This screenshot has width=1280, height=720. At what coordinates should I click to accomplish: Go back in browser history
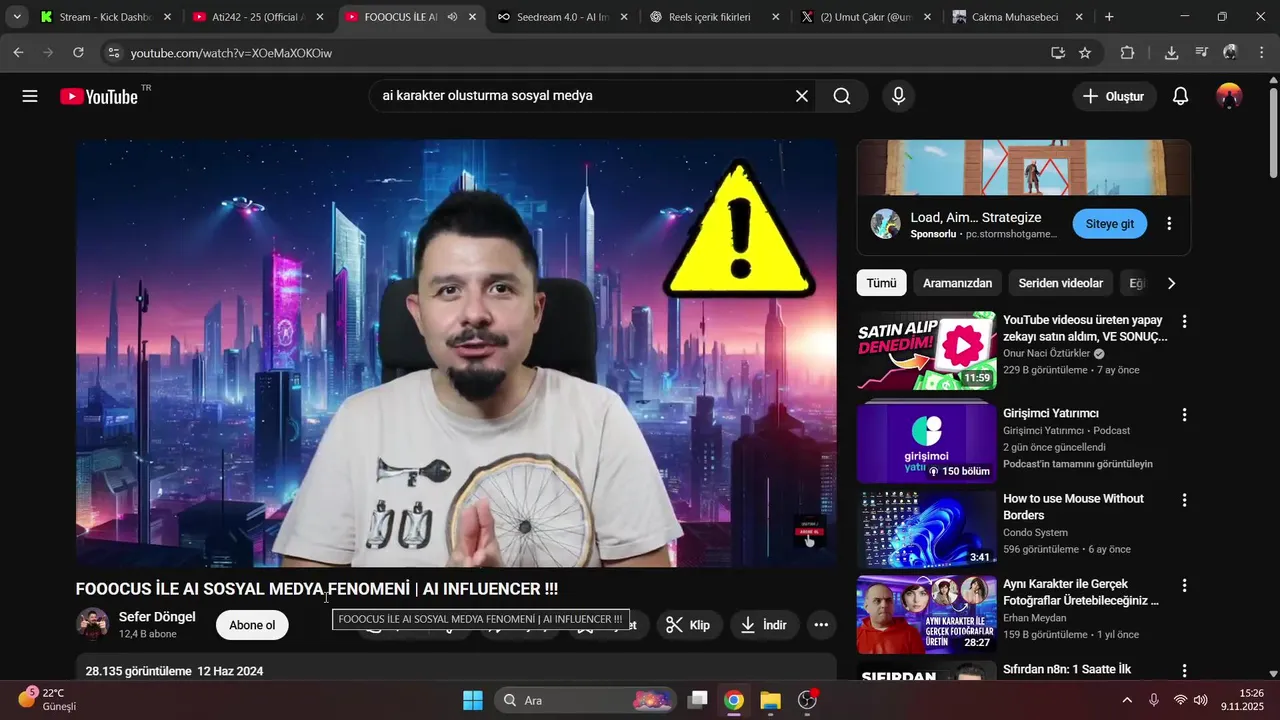(x=18, y=53)
